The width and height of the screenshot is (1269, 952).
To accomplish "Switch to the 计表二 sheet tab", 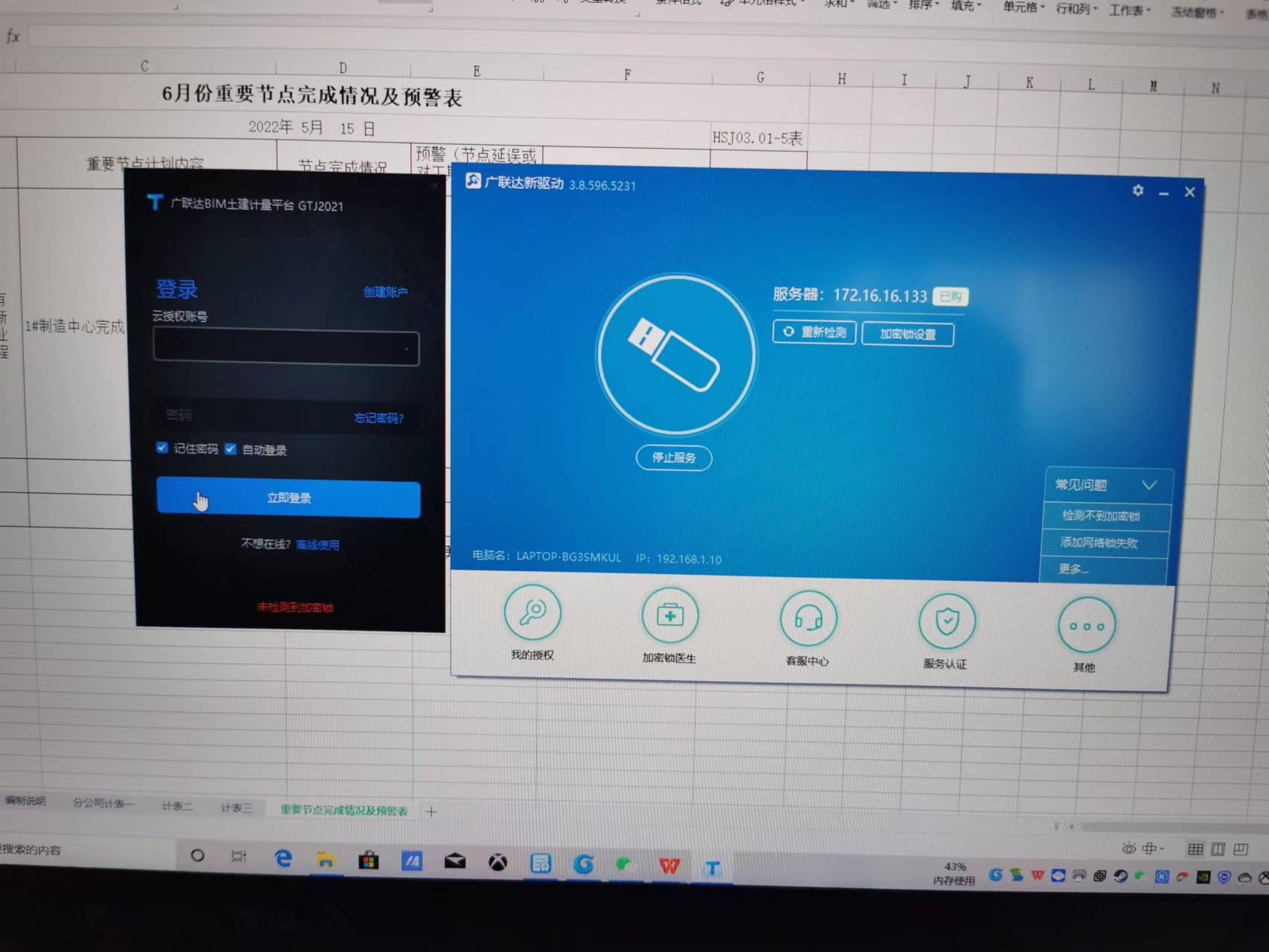I will click(177, 806).
